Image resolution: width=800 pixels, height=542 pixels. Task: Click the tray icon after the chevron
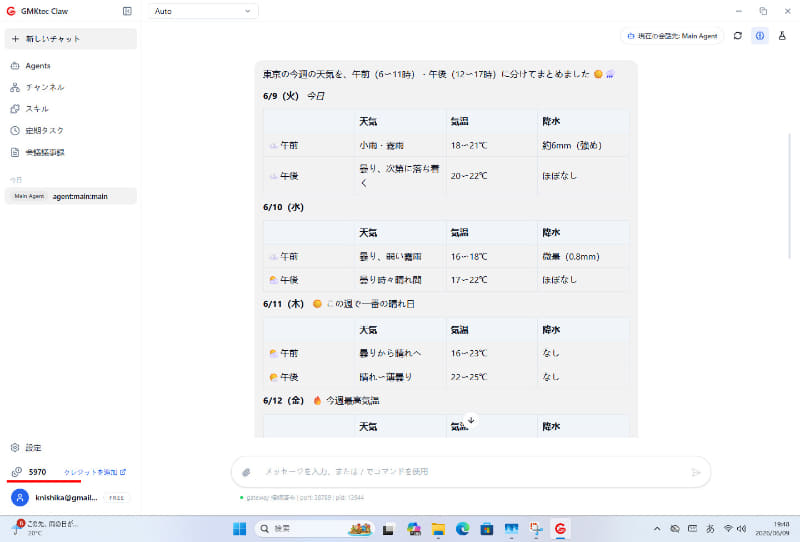(674, 529)
